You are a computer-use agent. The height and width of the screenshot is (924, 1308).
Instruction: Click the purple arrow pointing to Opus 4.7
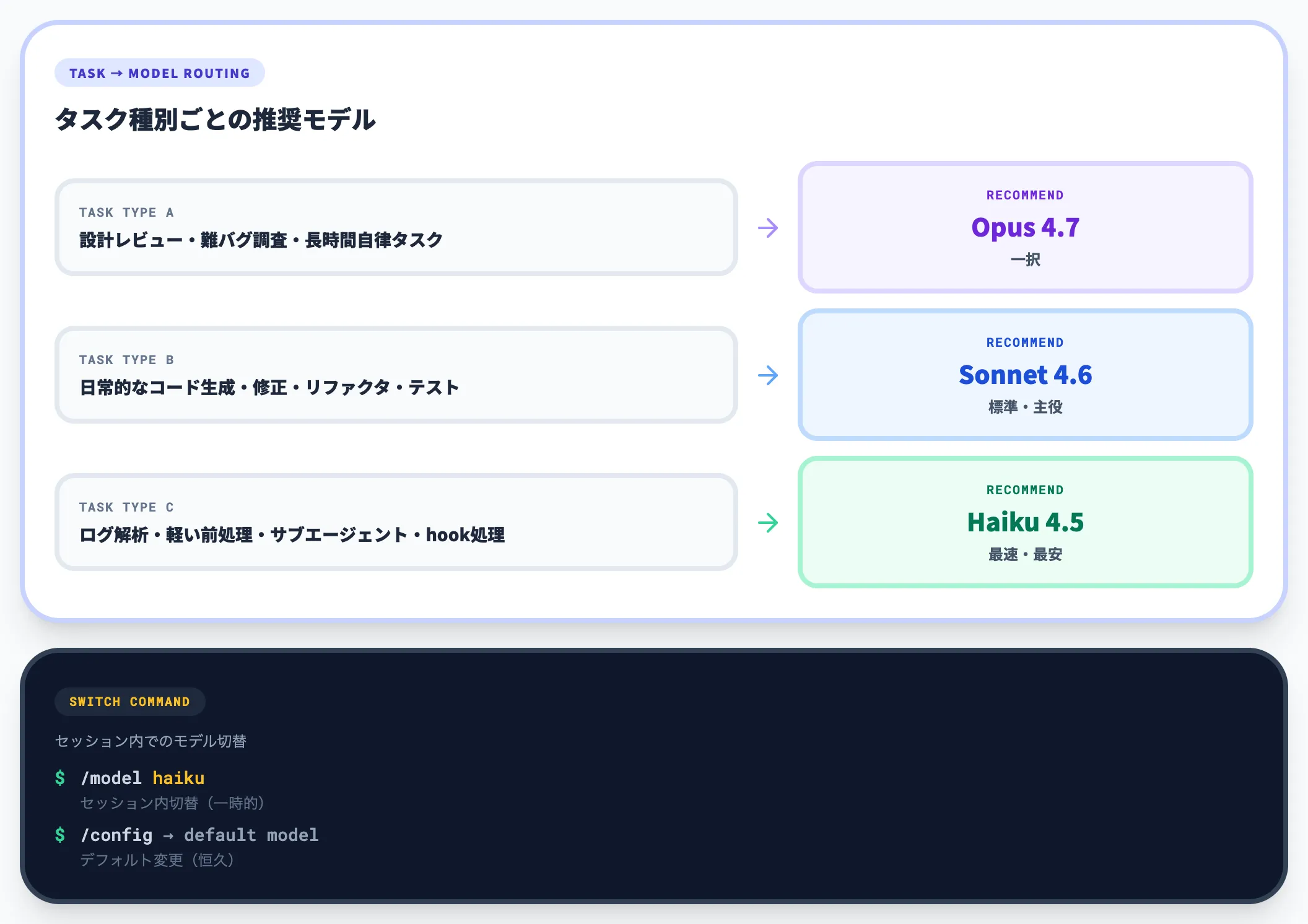[x=768, y=228]
